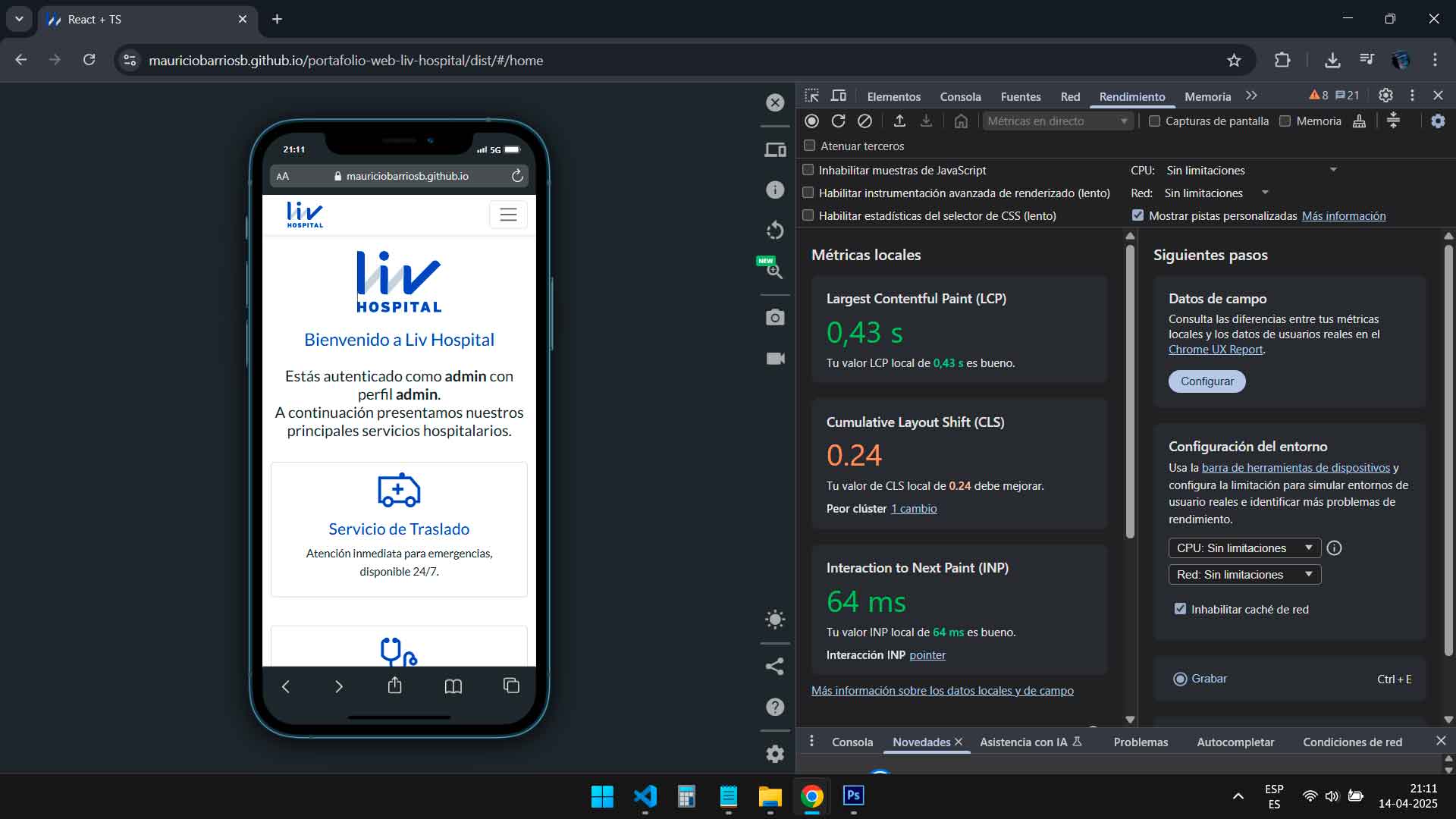Open the Métricas en directo dropdown
1456x819 pixels.
click(x=1058, y=121)
